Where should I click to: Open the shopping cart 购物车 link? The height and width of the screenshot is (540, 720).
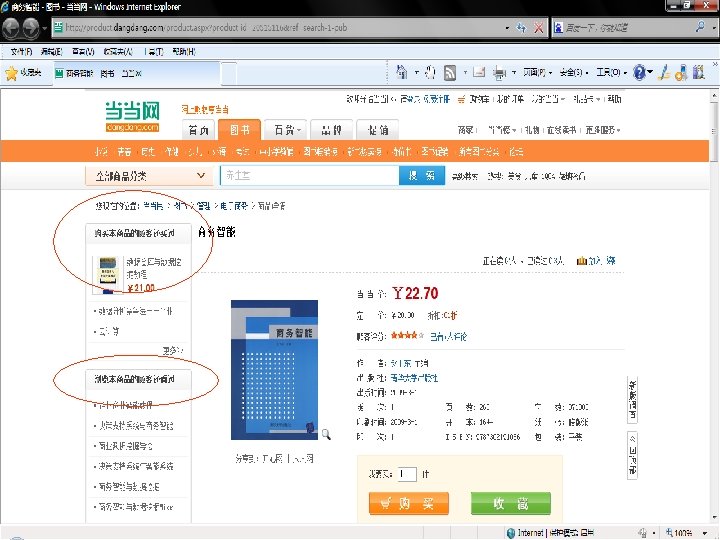pos(479,99)
